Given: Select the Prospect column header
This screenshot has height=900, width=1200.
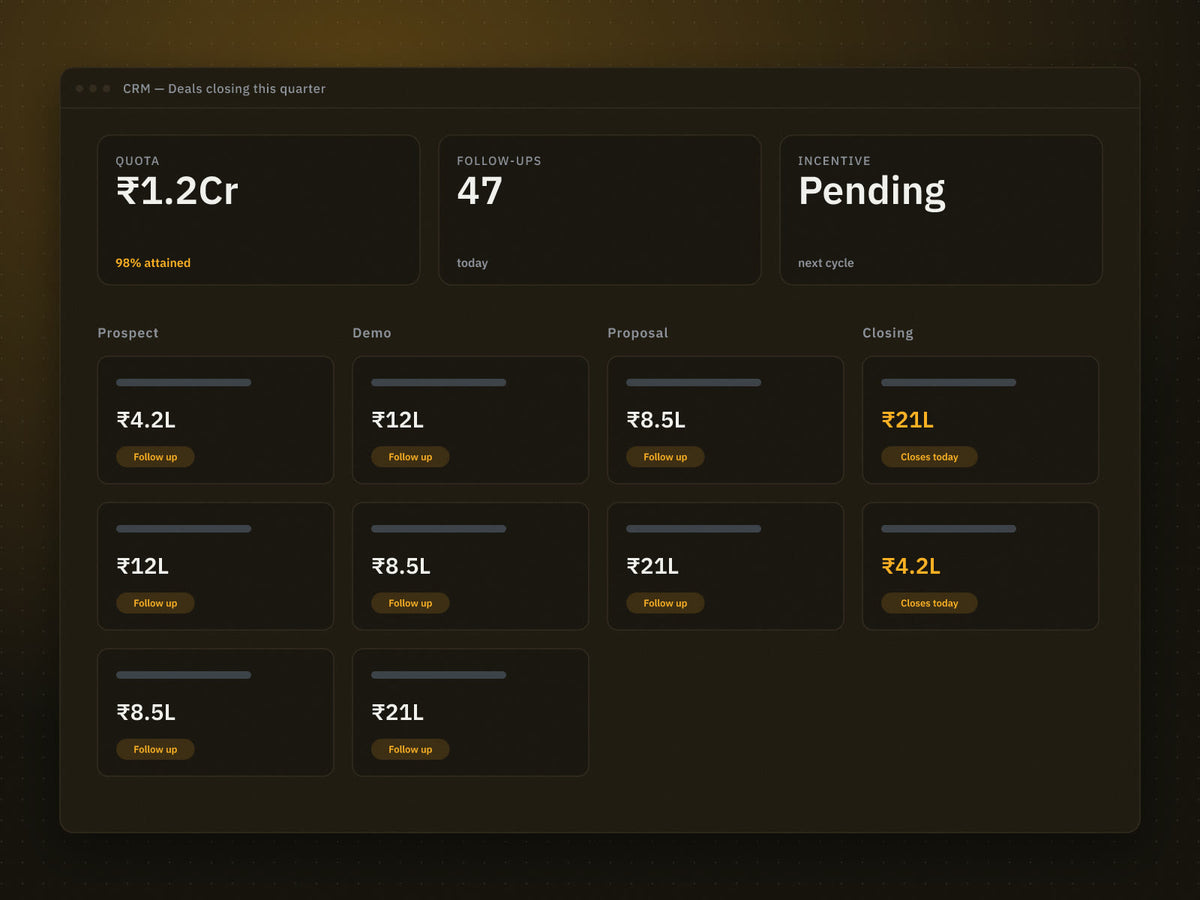Looking at the screenshot, I should coord(128,333).
